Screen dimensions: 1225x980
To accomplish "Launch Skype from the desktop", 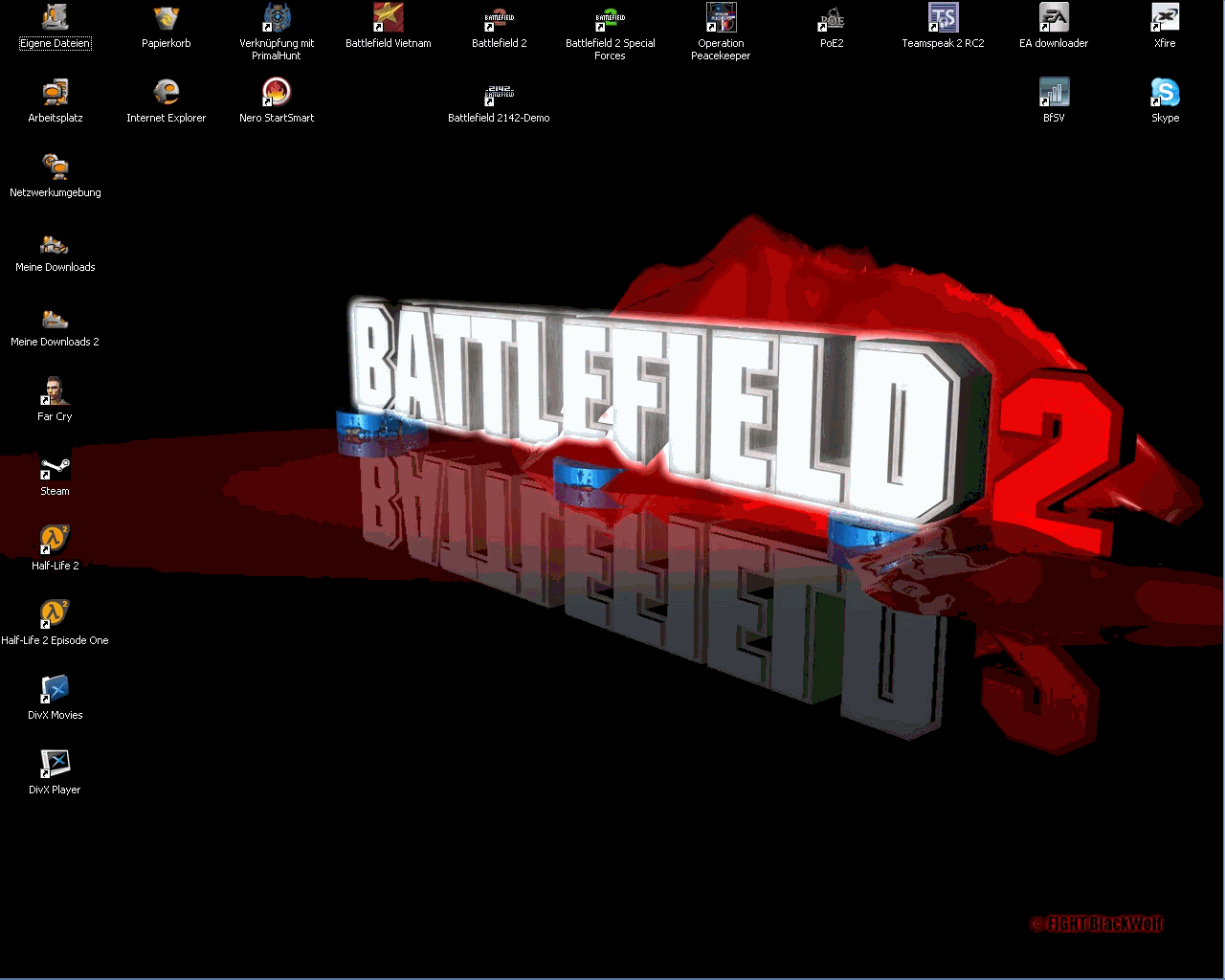I will [1166, 92].
